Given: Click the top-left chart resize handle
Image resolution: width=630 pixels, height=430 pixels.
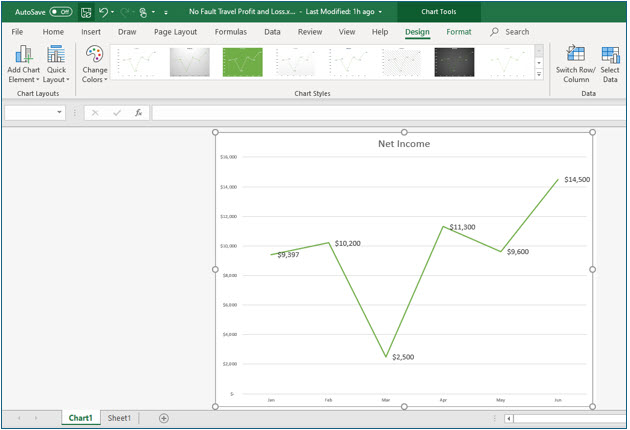Looking at the screenshot, I should pos(215,132).
